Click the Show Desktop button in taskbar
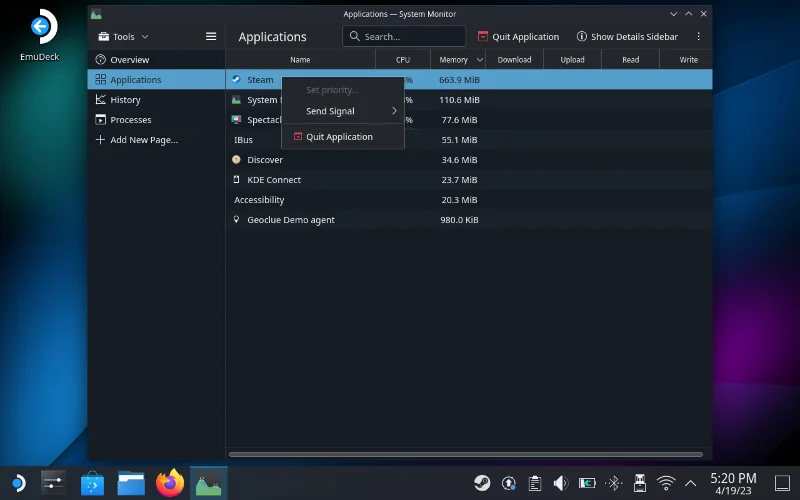 [x=782, y=483]
